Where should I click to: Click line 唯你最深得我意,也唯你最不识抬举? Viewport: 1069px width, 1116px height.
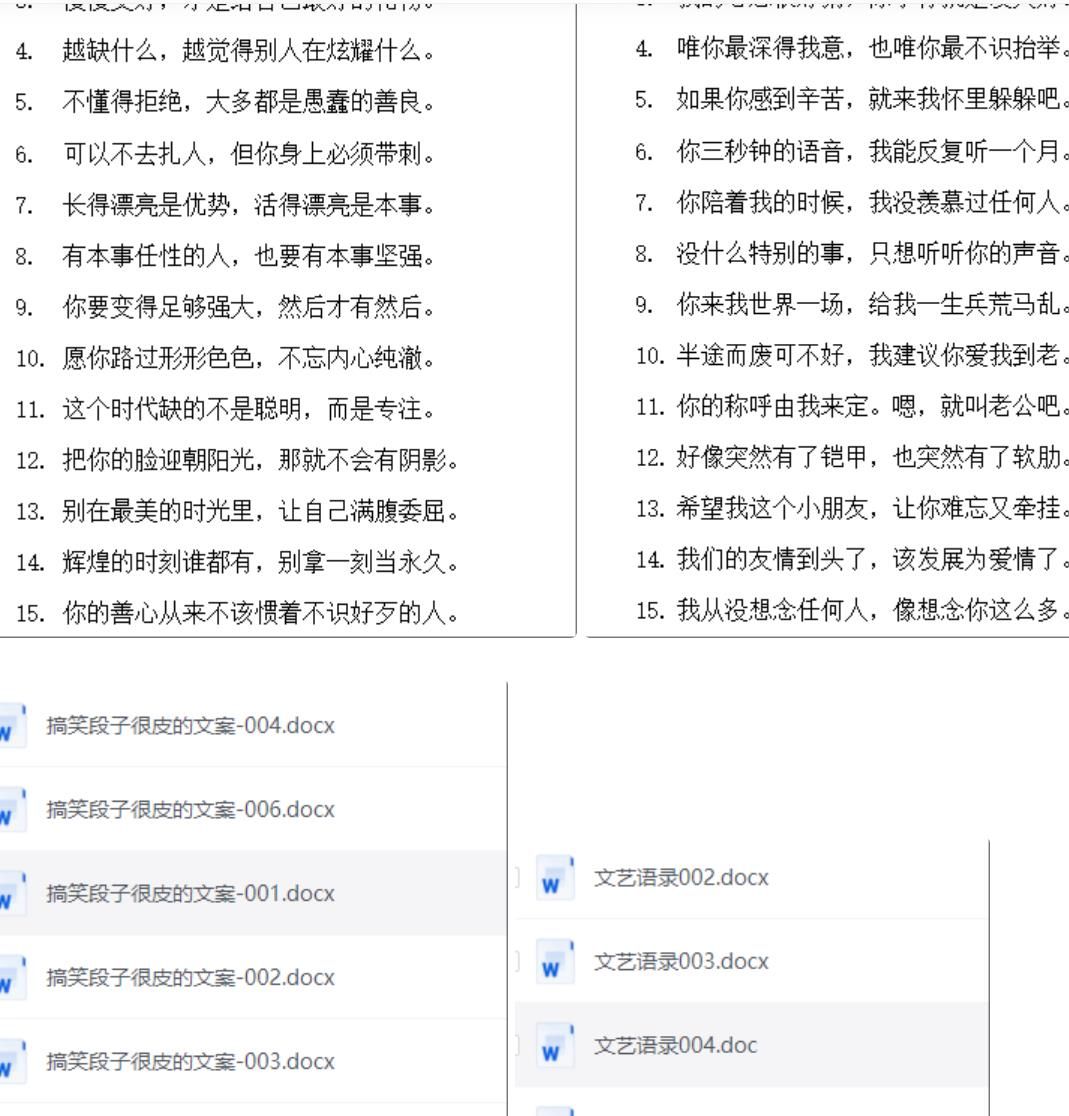[873, 48]
